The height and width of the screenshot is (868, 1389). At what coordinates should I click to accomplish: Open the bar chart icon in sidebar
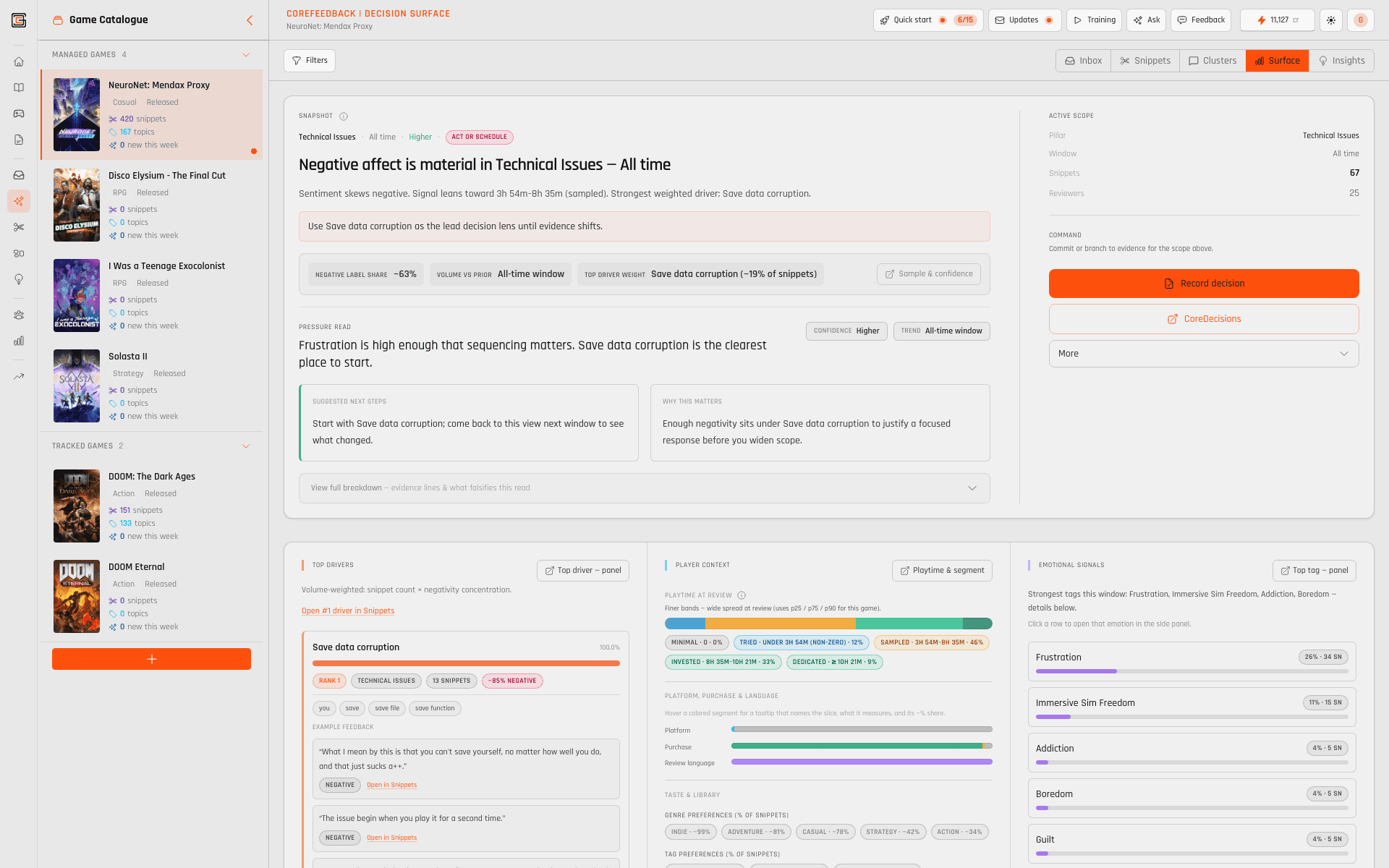[19, 341]
